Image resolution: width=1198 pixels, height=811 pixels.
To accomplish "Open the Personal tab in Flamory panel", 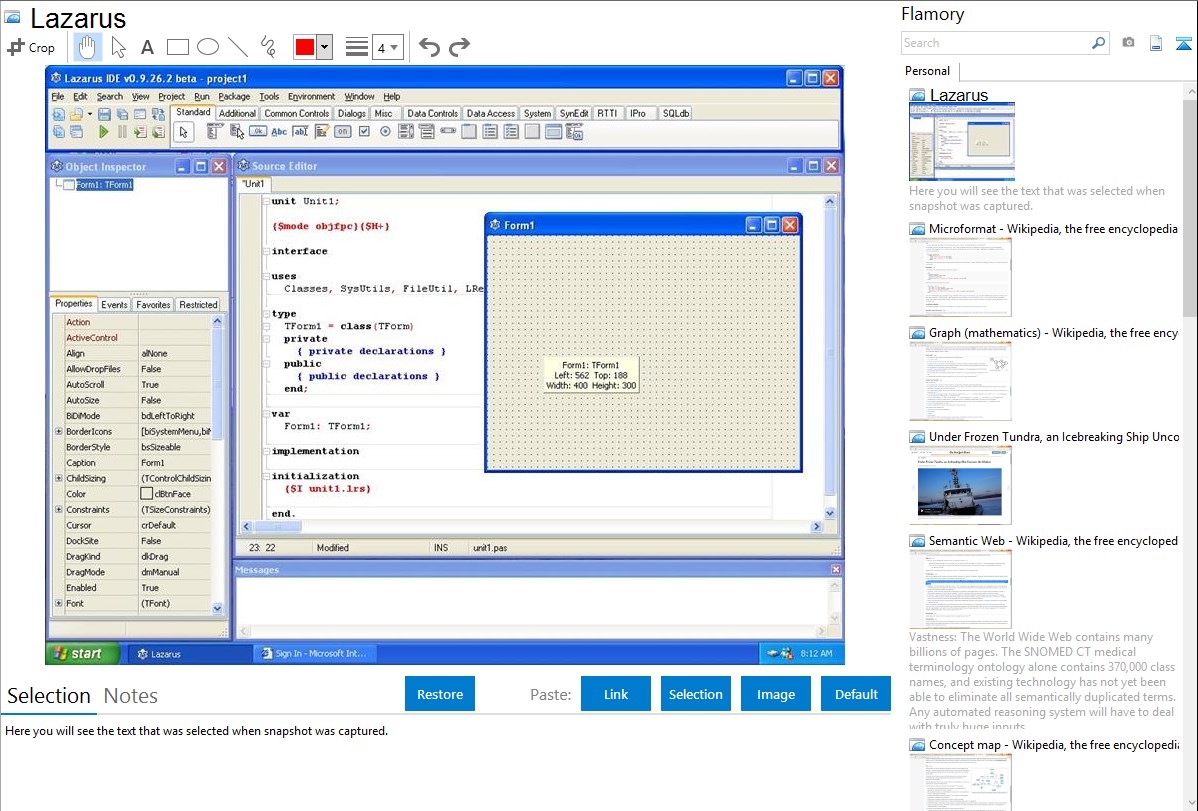I will point(928,71).
